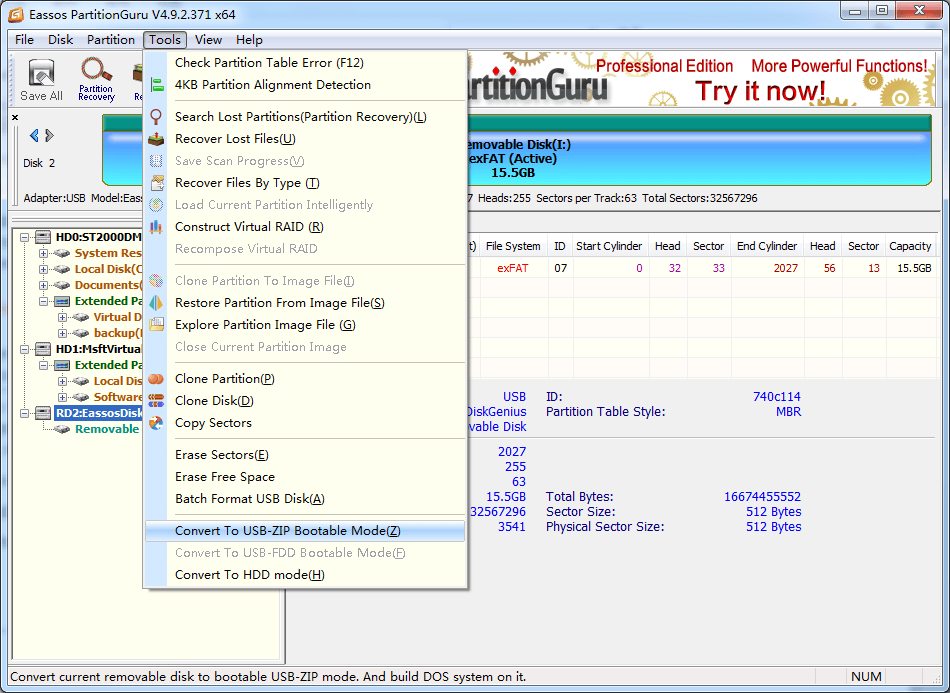Click the HD1:MsftVirtual disk drive icon
Image resolution: width=950 pixels, height=693 pixels.
point(43,349)
